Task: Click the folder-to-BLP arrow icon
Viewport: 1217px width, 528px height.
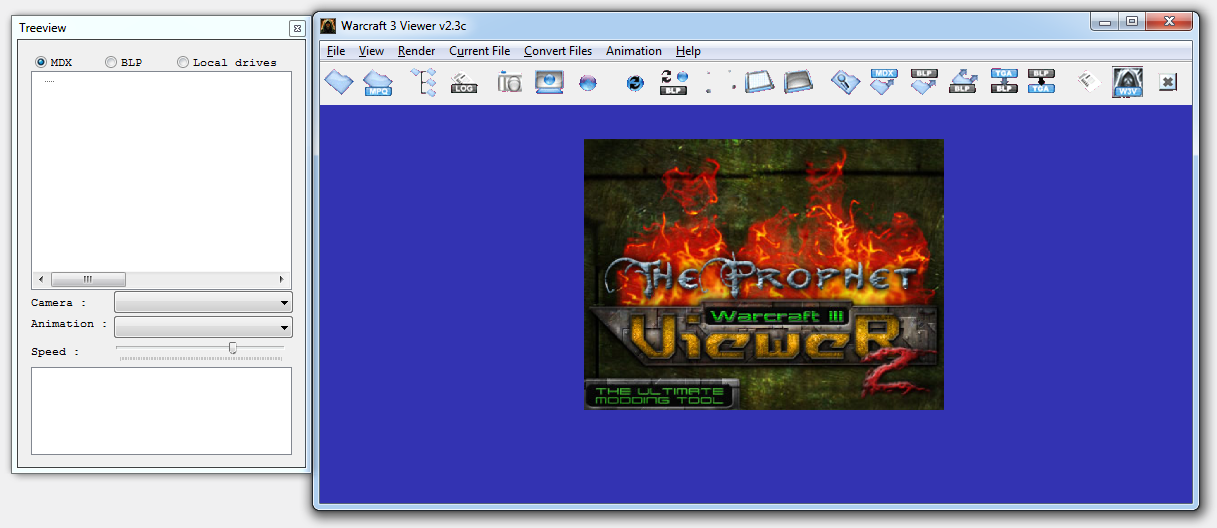Action: pyautogui.click(x=964, y=82)
